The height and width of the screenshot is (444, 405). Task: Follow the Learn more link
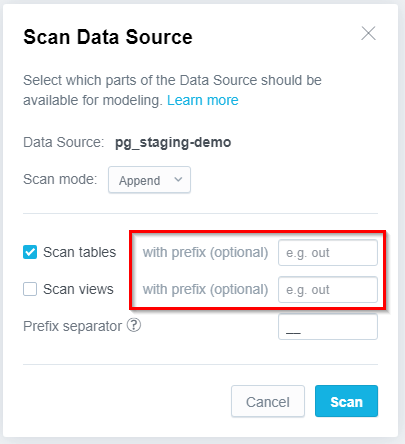click(203, 100)
